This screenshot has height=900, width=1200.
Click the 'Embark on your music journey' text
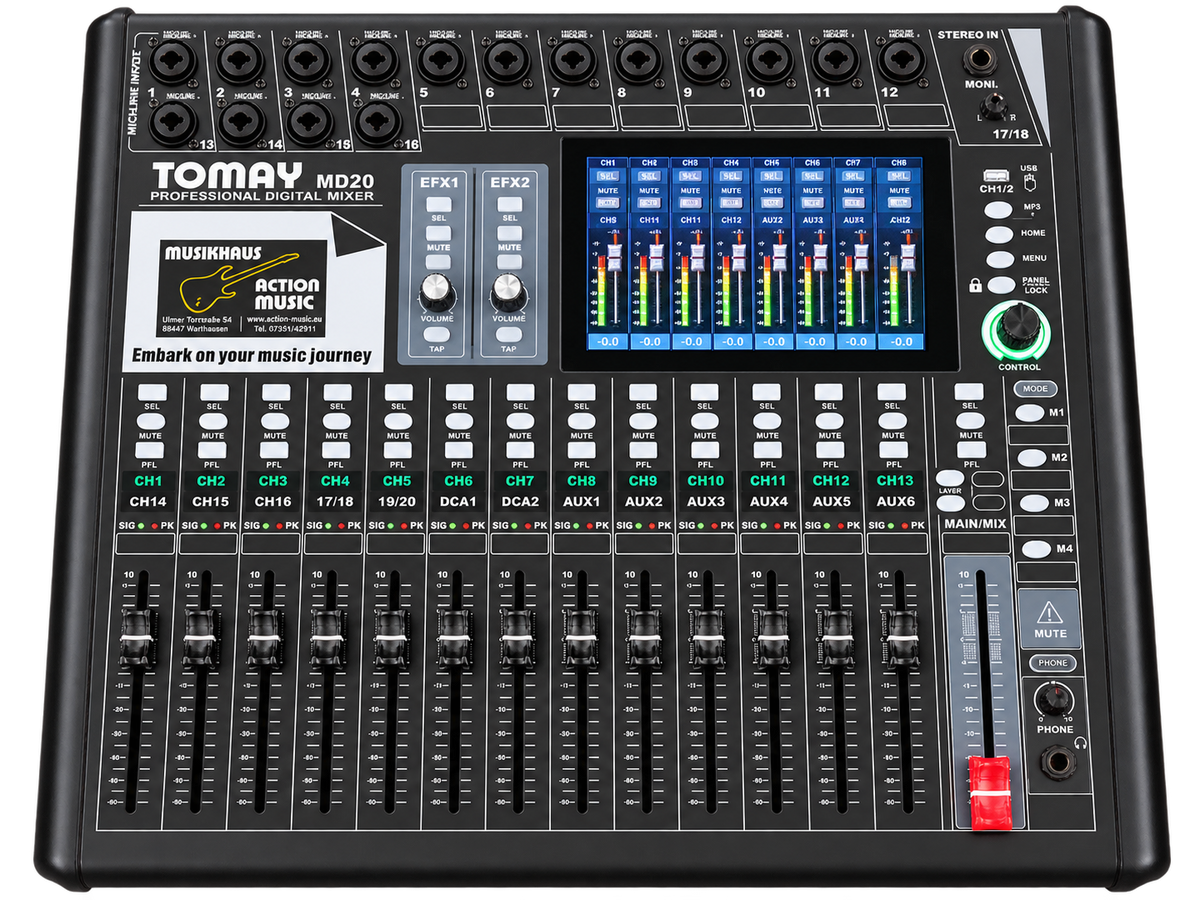coord(252,355)
